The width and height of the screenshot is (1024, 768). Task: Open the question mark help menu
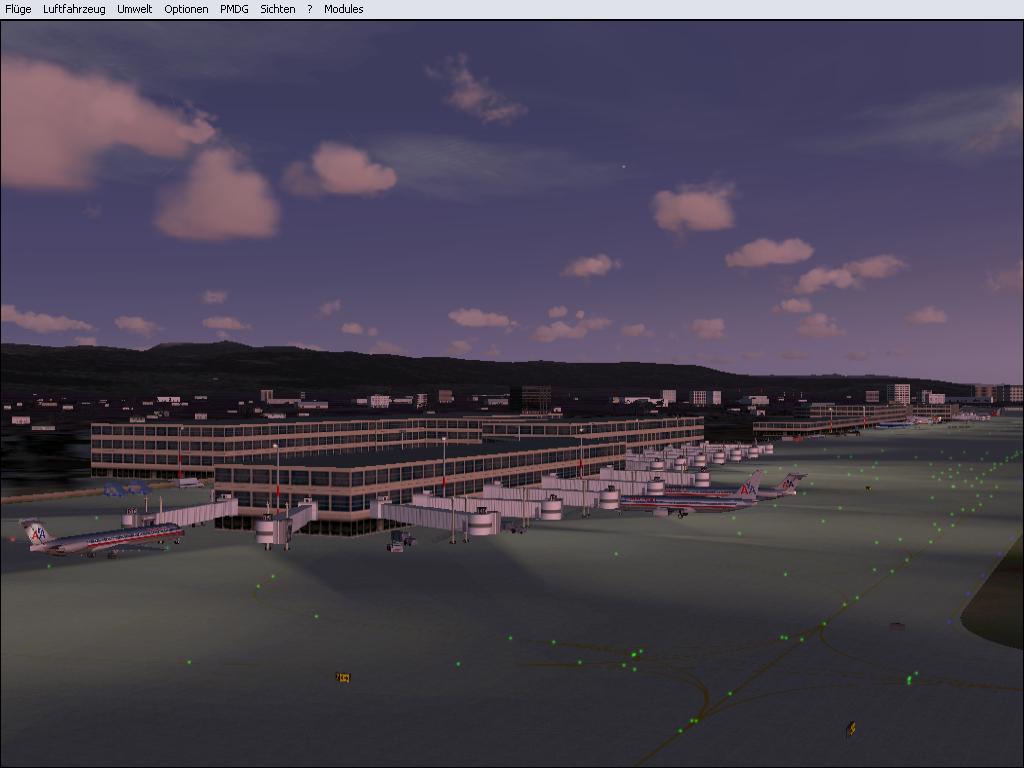tap(310, 9)
